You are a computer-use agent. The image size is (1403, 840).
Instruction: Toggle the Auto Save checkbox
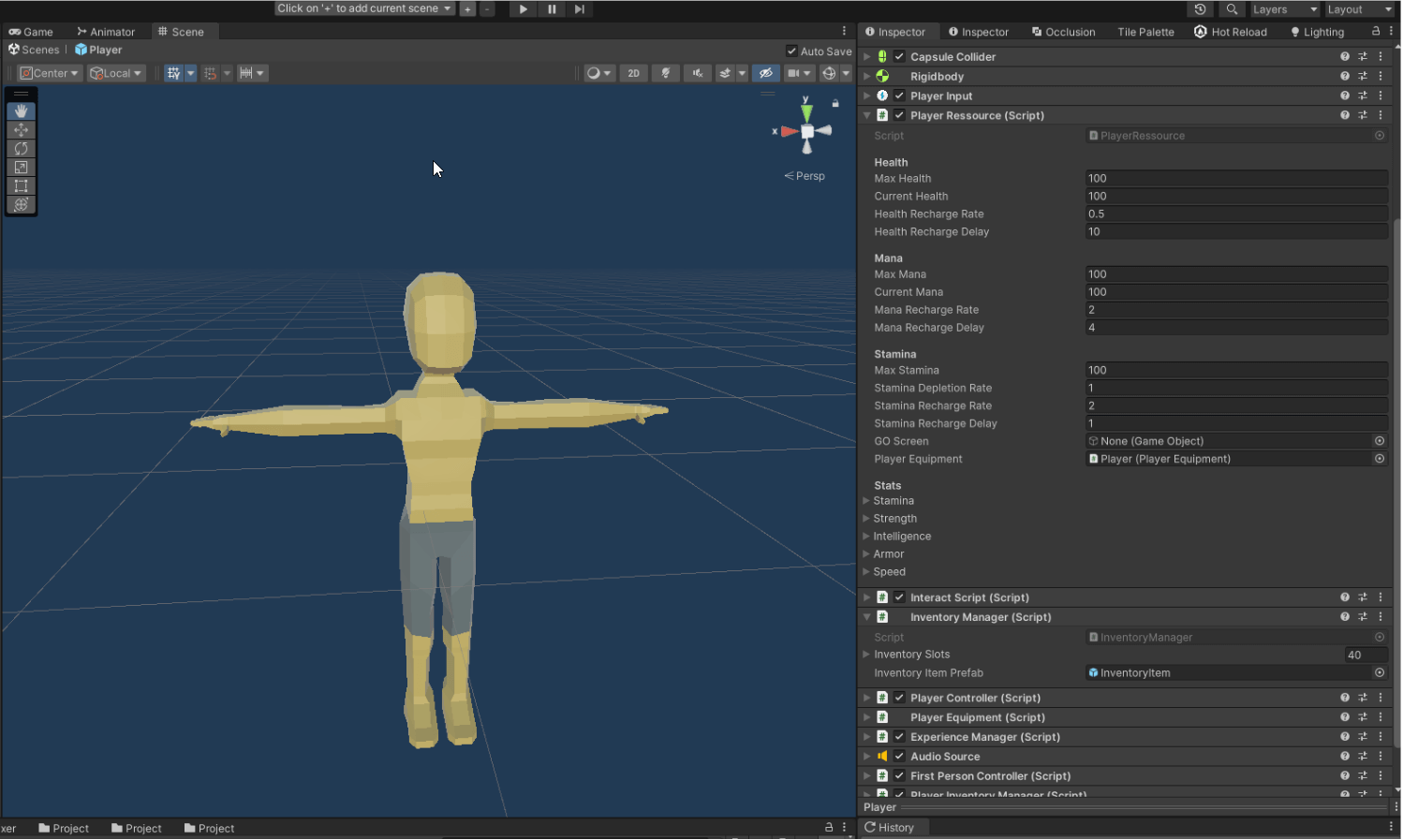[x=792, y=52]
